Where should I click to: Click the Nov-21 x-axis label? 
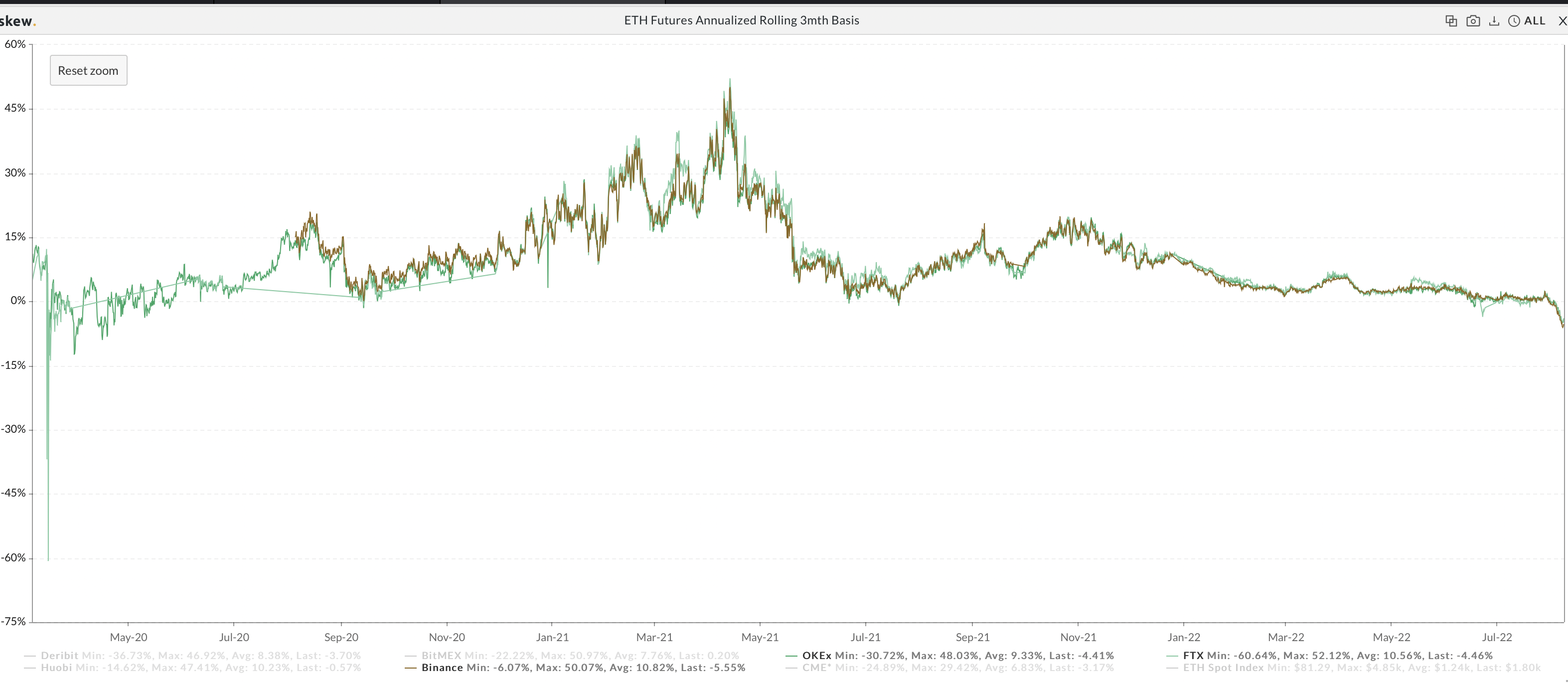pyautogui.click(x=1078, y=637)
